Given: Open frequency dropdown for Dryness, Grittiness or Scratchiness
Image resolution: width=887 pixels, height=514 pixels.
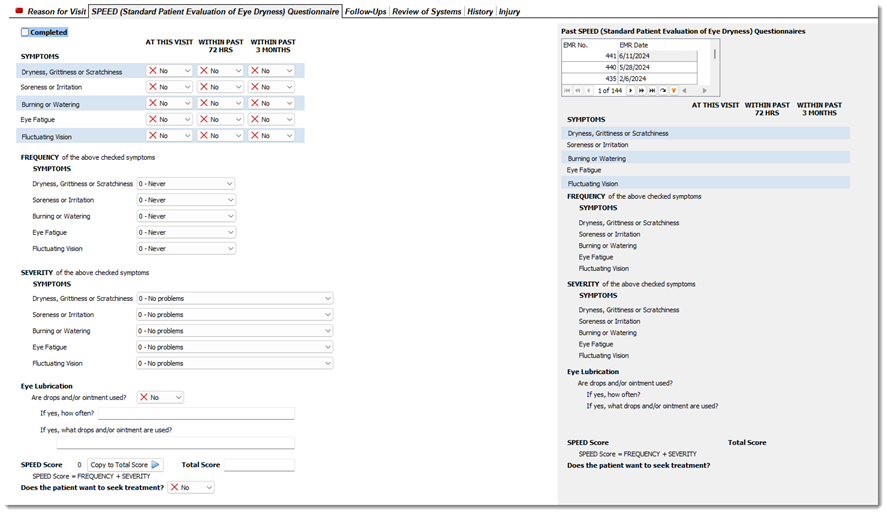Looking at the screenshot, I should 186,184.
